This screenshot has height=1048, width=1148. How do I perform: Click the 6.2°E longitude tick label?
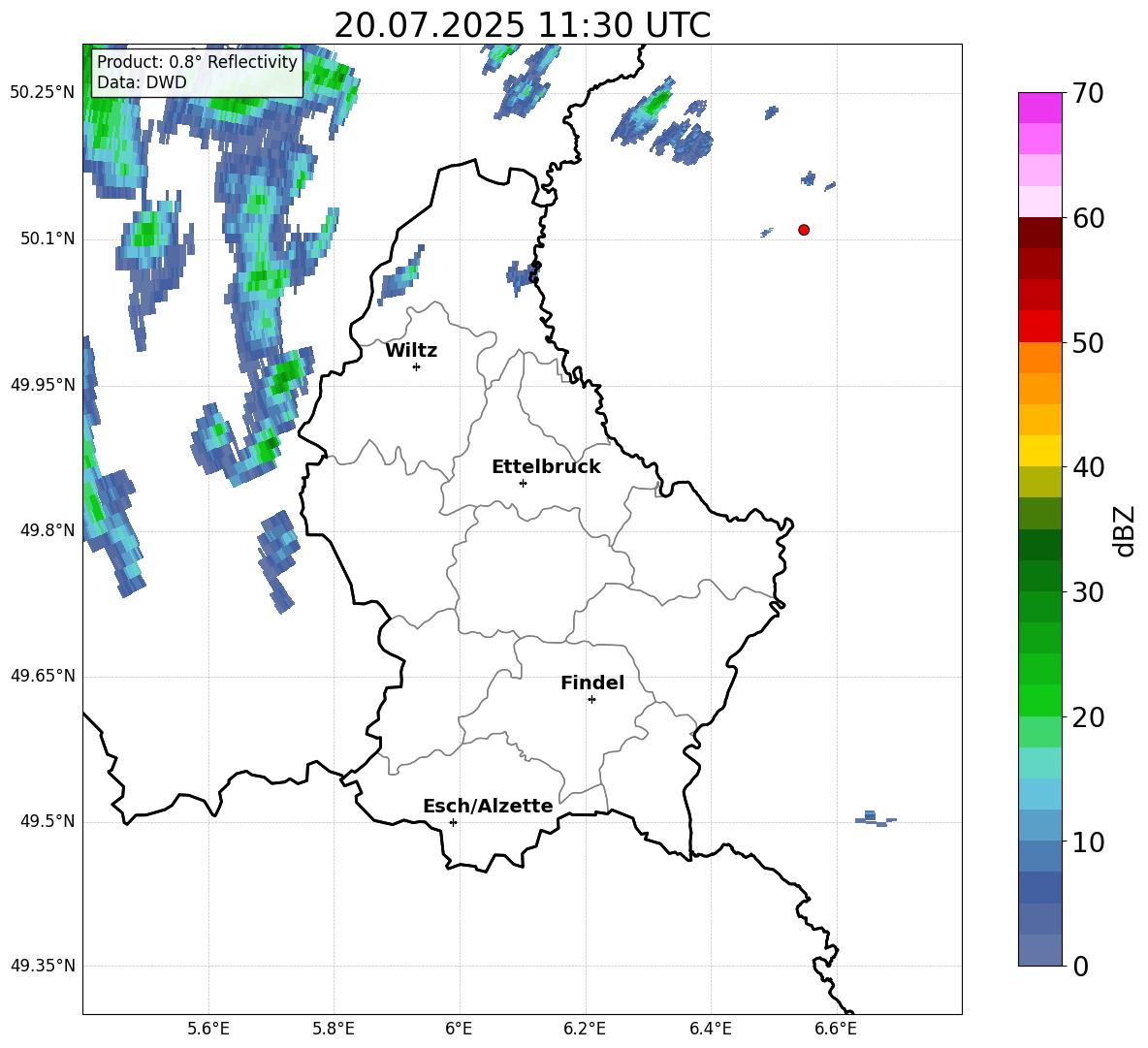coord(585,1029)
